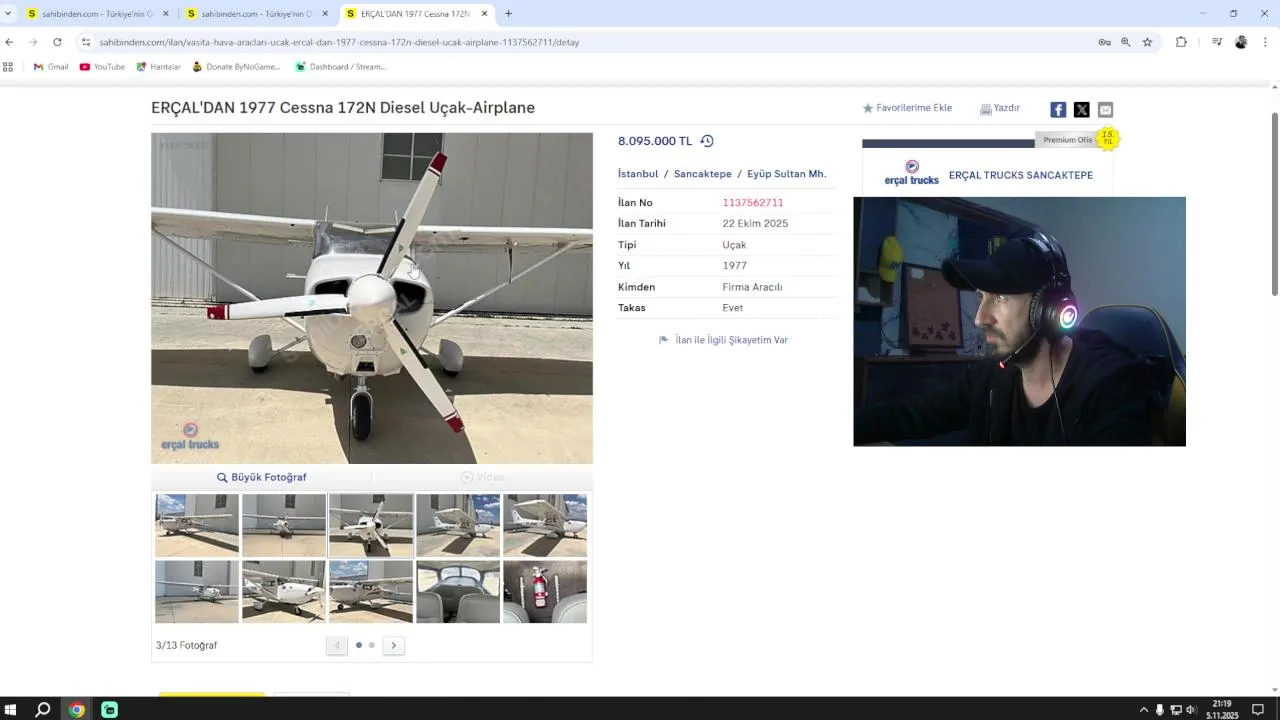Select first thumbnail in bottom row
This screenshot has height=720, width=1280.
[197, 592]
